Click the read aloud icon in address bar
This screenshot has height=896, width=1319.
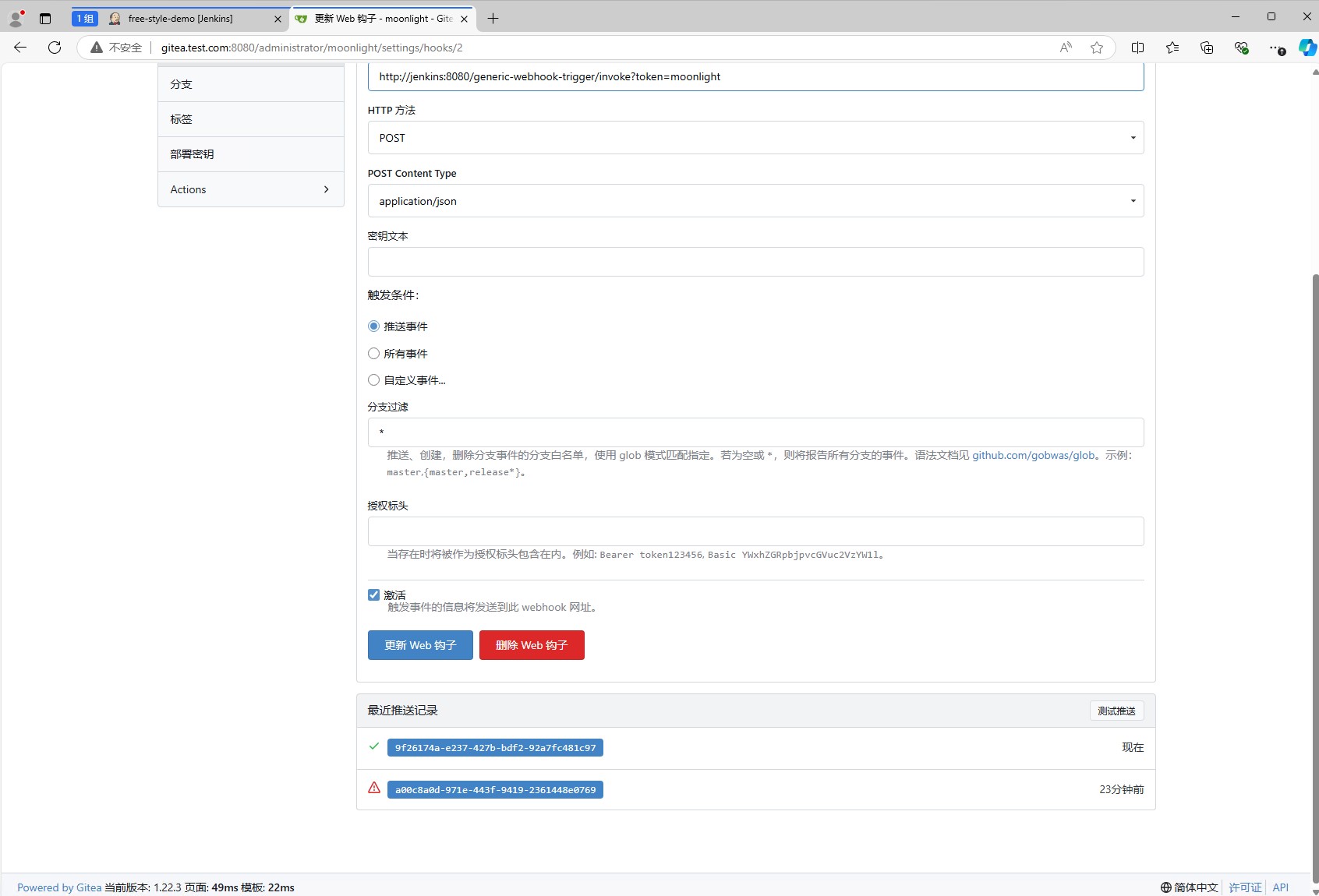1066,48
